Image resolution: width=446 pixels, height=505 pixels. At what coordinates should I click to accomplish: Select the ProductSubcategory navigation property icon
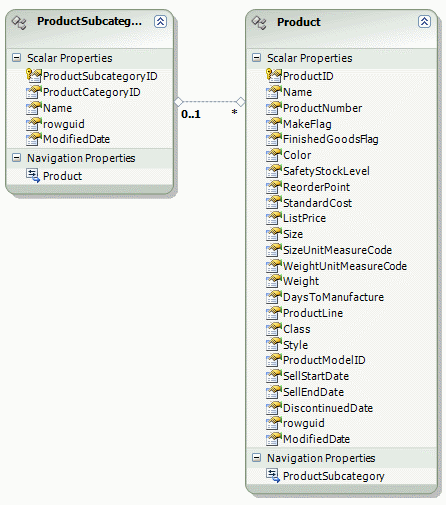point(273,476)
